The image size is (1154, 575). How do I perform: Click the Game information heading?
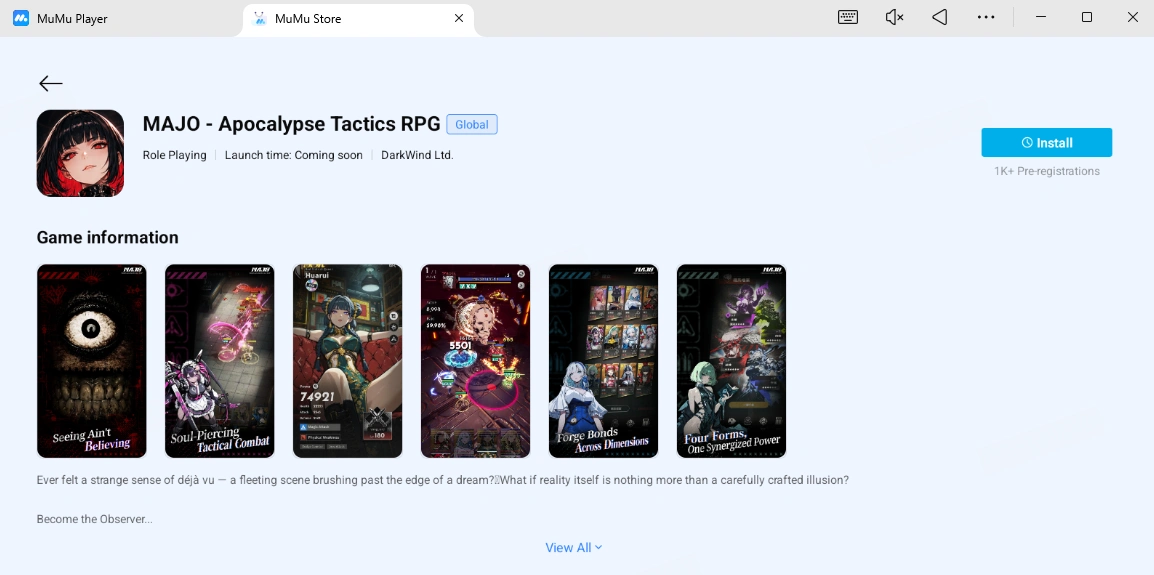click(x=107, y=237)
